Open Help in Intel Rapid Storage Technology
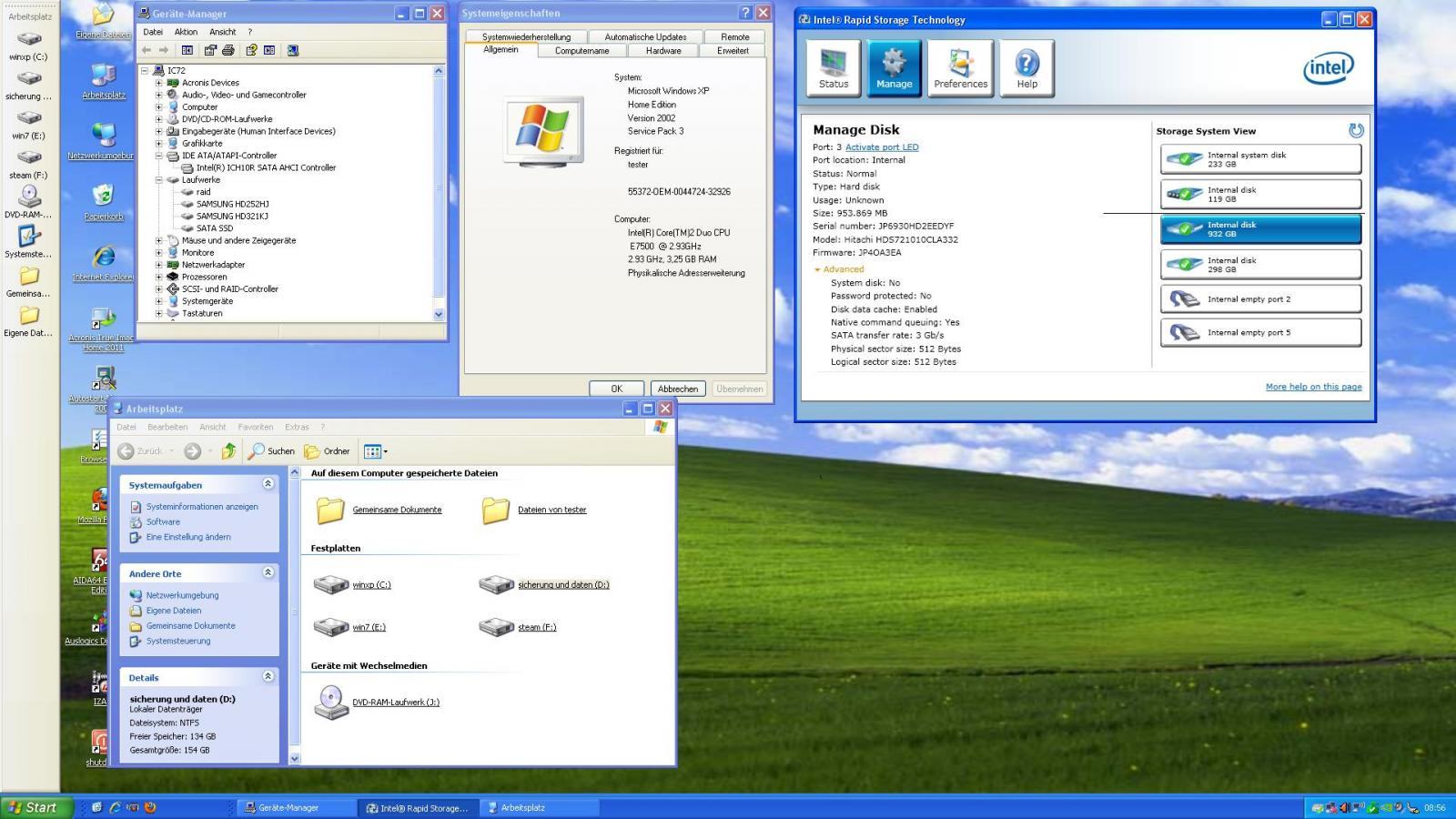 pos(1026,68)
